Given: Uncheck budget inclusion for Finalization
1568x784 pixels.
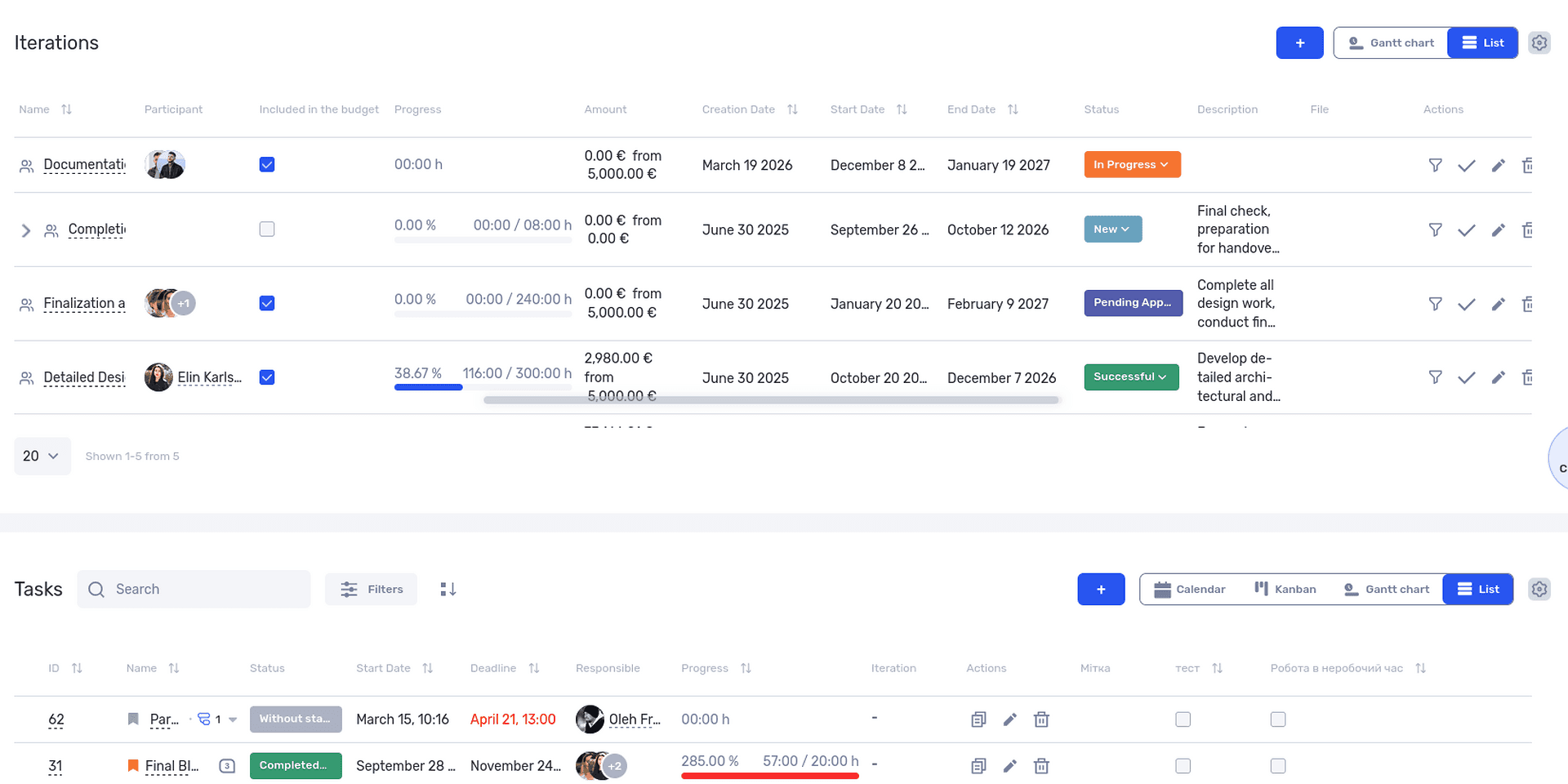Looking at the screenshot, I should (267, 304).
